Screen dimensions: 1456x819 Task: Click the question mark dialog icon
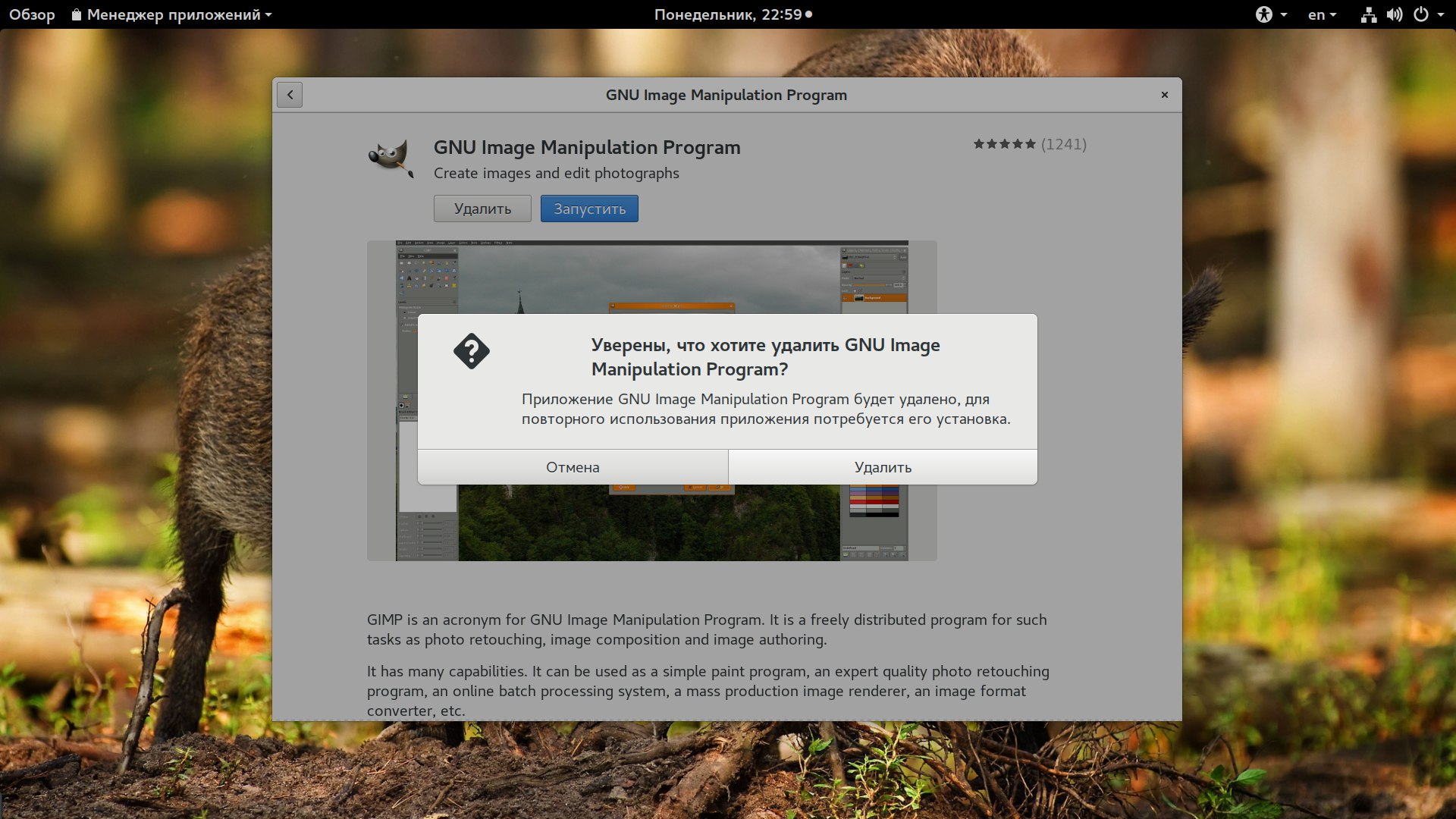click(x=472, y=351)
